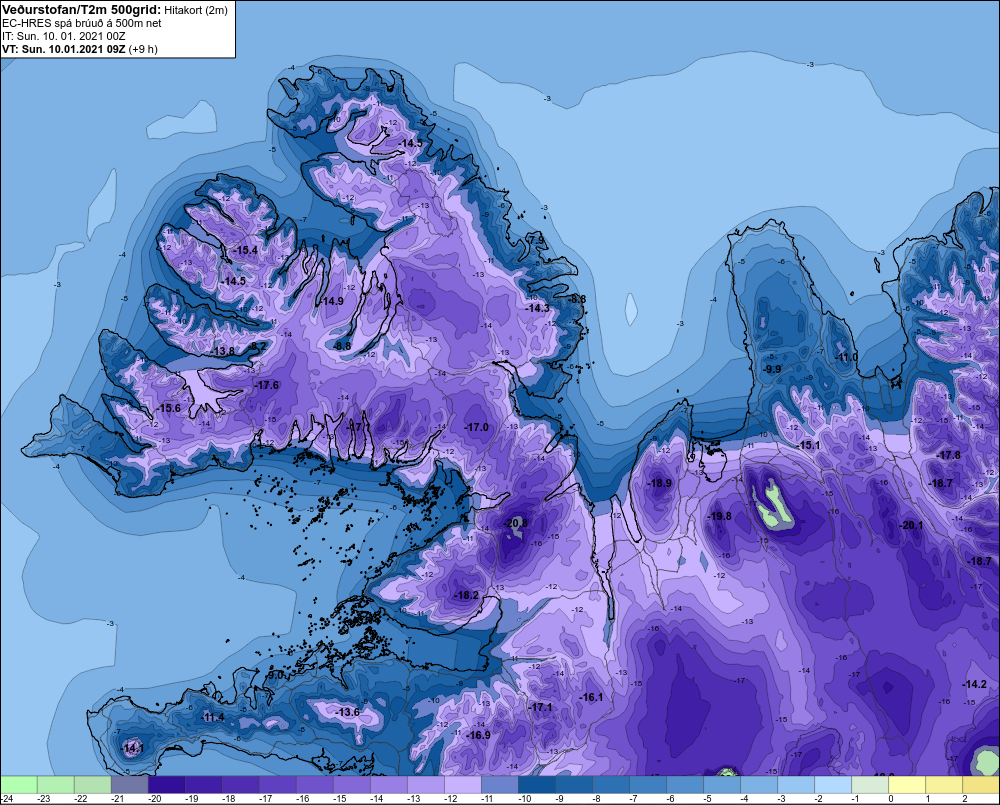Select legend swatch labeled -21
Image resolution: width=1000 pixels, height=805 pixels.
click(x=129, y=784)
